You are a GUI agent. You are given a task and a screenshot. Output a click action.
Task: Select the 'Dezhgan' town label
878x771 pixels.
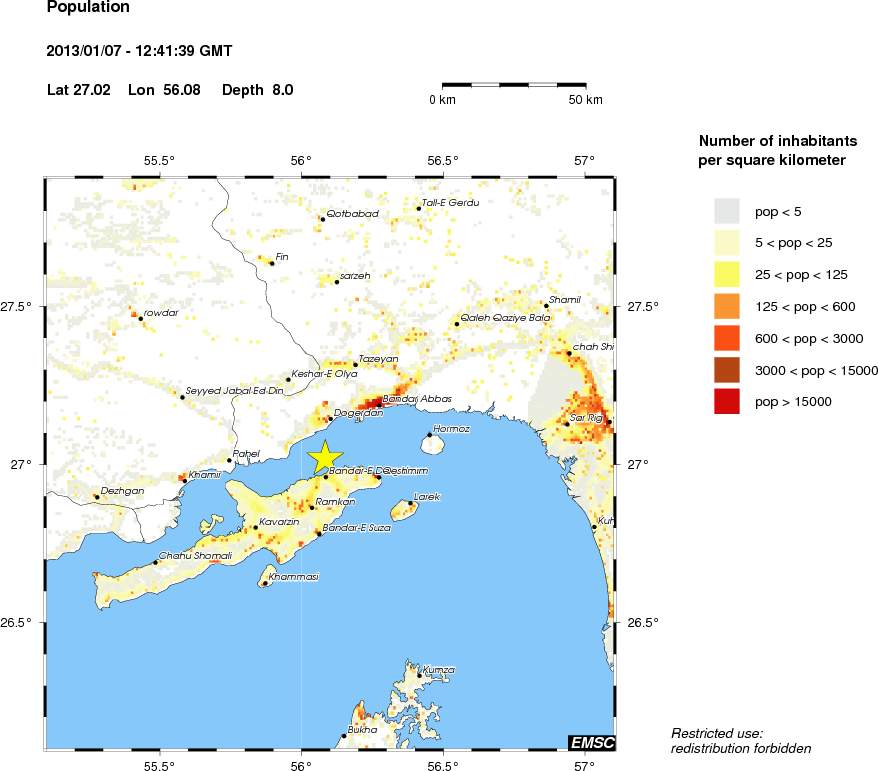[122, 491]
